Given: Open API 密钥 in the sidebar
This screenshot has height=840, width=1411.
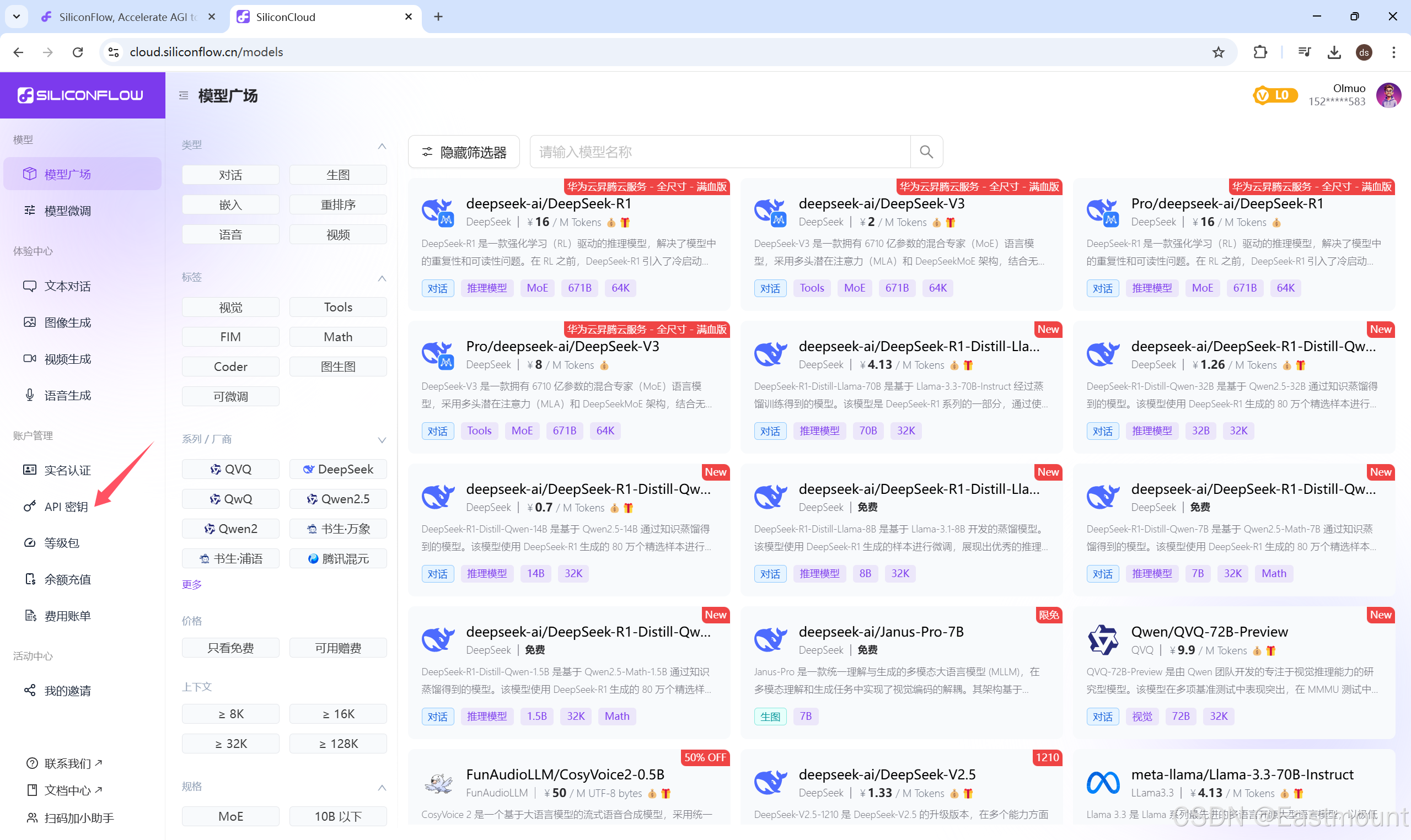Looking at the screenshot, I should coord(66,507).
